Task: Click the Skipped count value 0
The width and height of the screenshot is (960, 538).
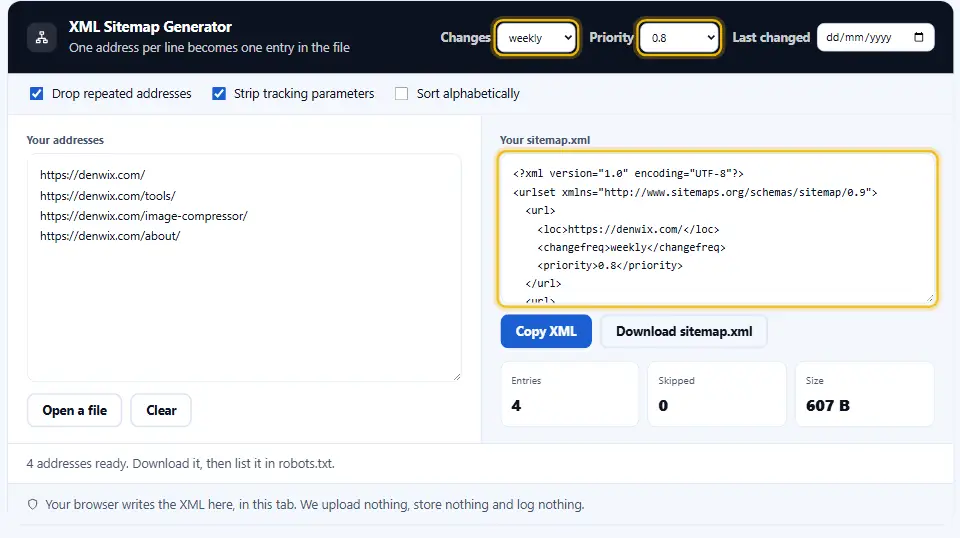Action: point(663,406)
